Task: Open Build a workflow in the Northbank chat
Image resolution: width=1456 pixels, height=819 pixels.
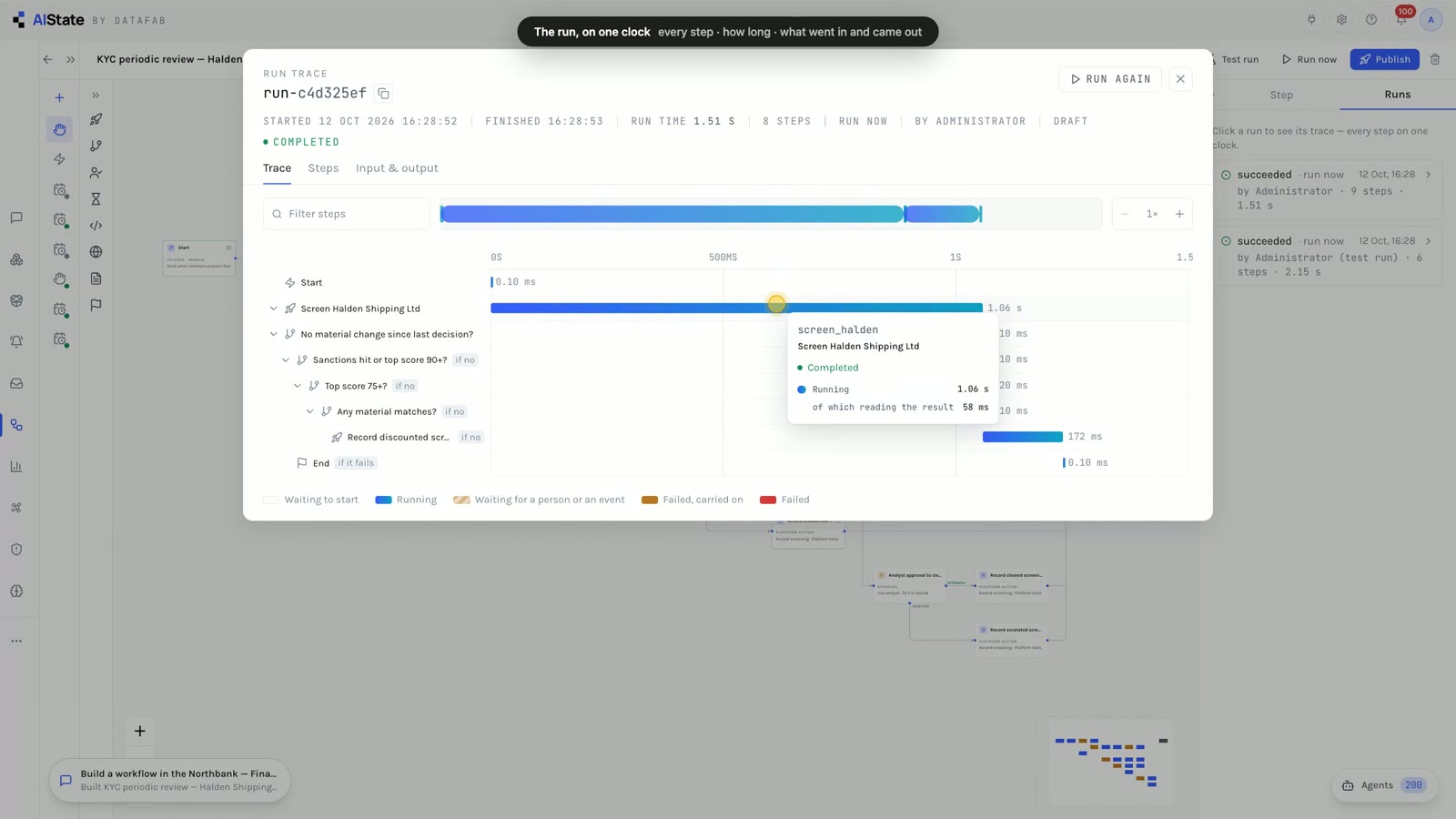Action: [x=170, y=780]
